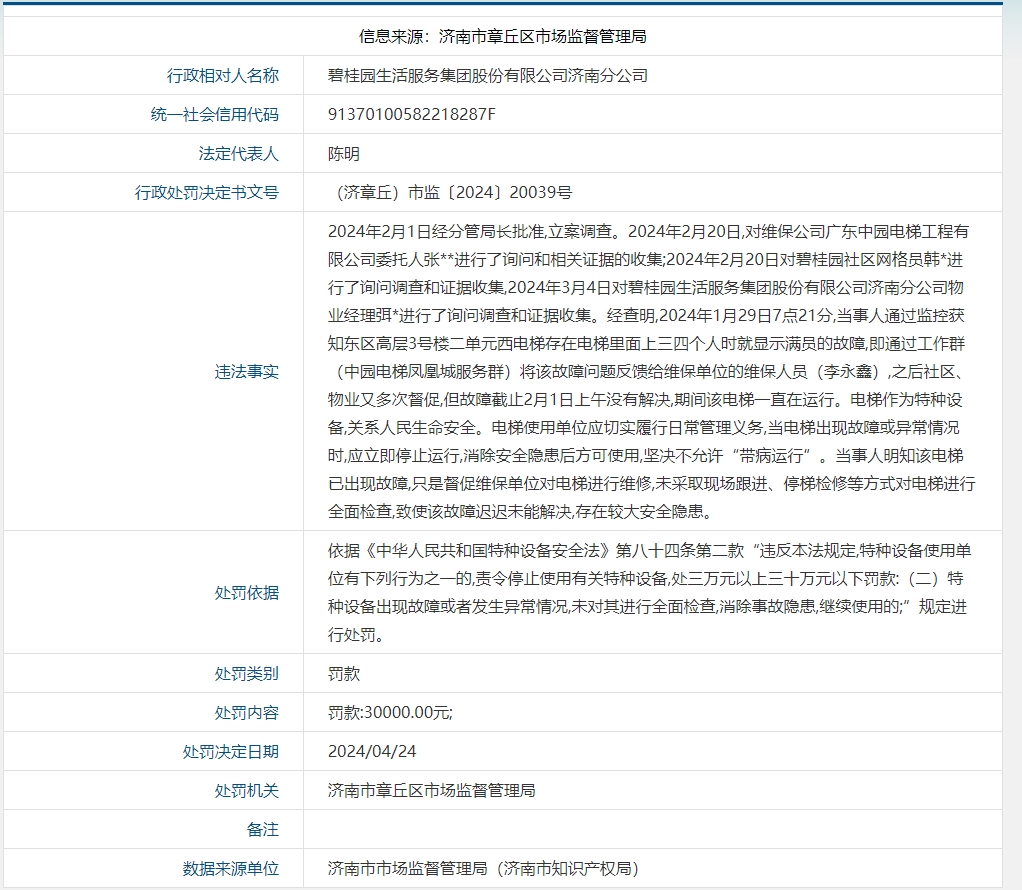Select the label 行政处罚决定书文号
The height and width of the screenshot is (890, 1022).
click(x=207, y=192)
